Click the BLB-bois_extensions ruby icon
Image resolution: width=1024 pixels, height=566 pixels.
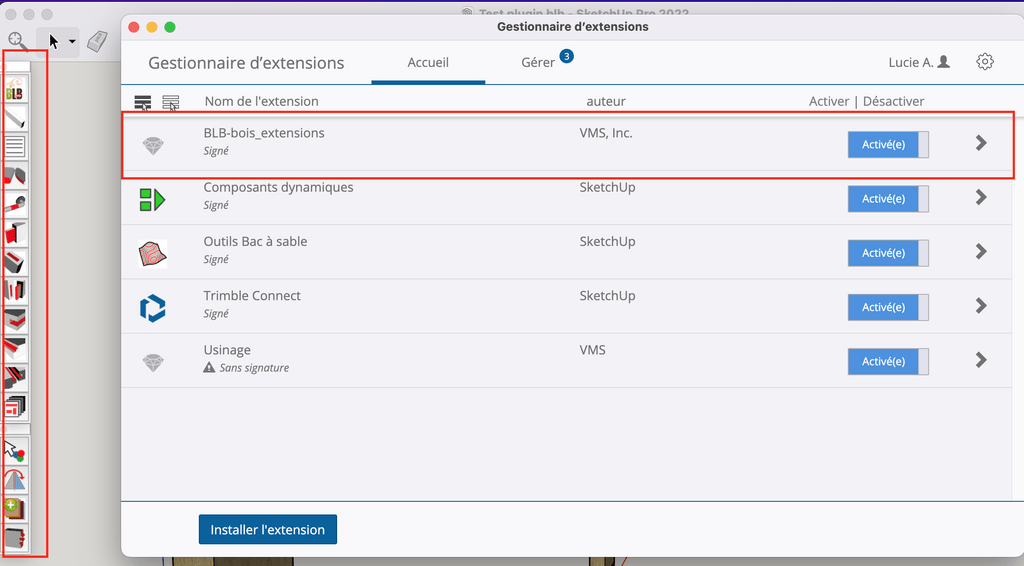(153, 146)
